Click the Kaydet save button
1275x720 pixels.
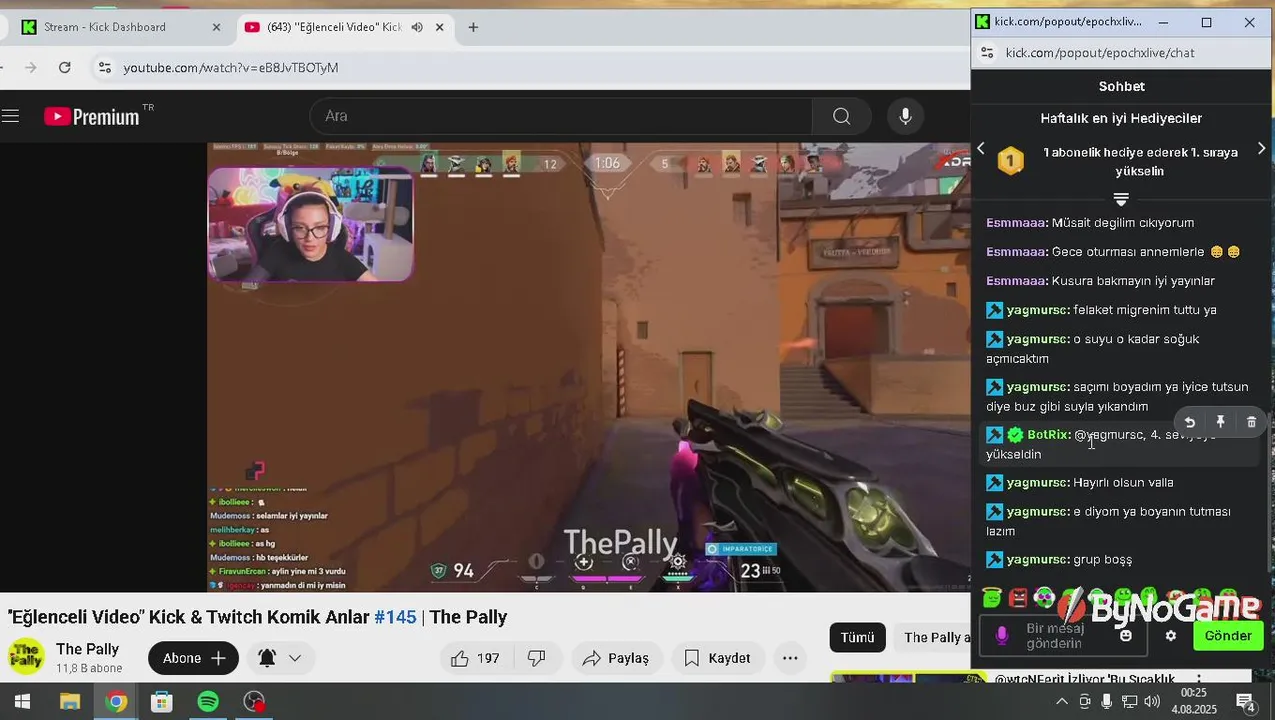click(717, 658)
